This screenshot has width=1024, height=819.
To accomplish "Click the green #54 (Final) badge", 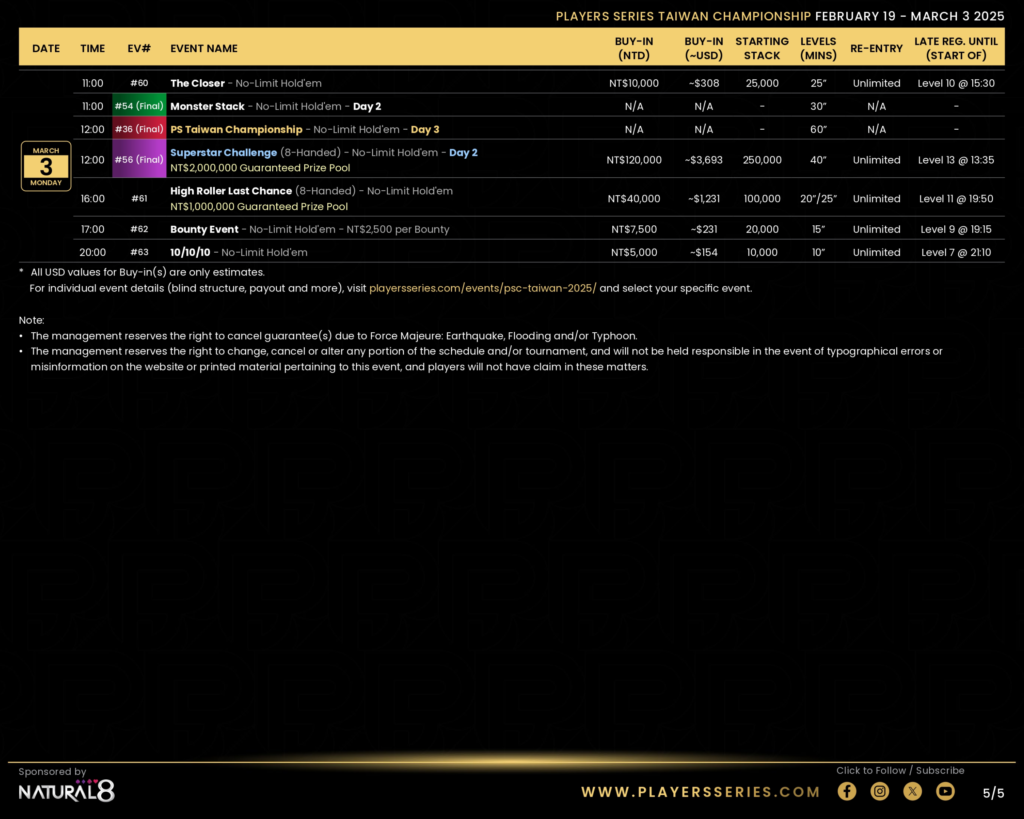I will [x=139, y=106].
